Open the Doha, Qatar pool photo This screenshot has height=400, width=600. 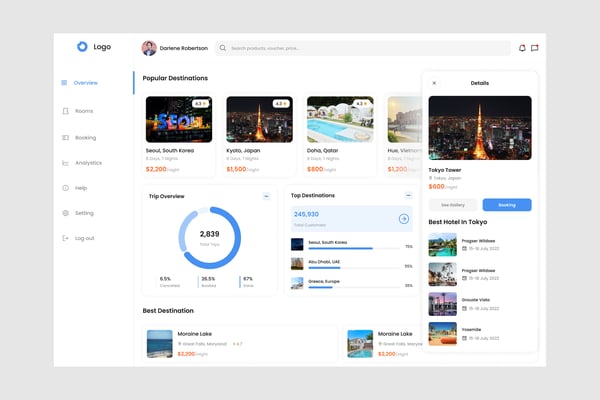(x=340, y=119)
